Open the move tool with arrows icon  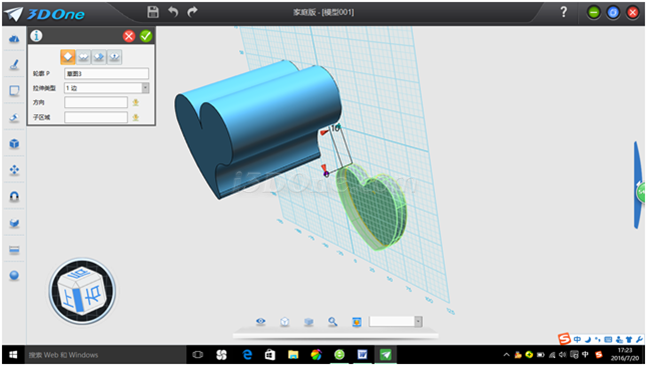coord(14,170)
